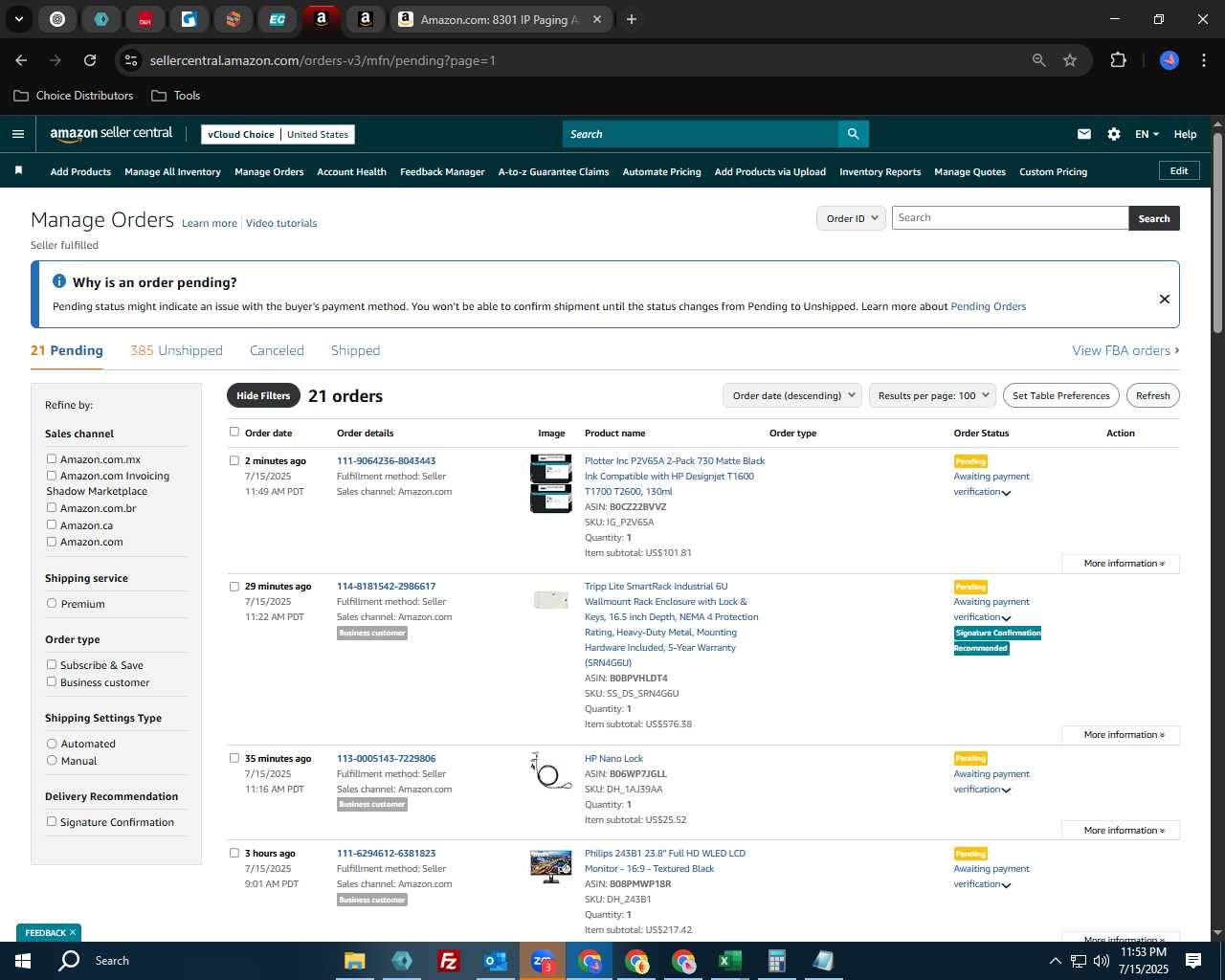
Task: Click the Windows Start button
Action: click(23, 961)
